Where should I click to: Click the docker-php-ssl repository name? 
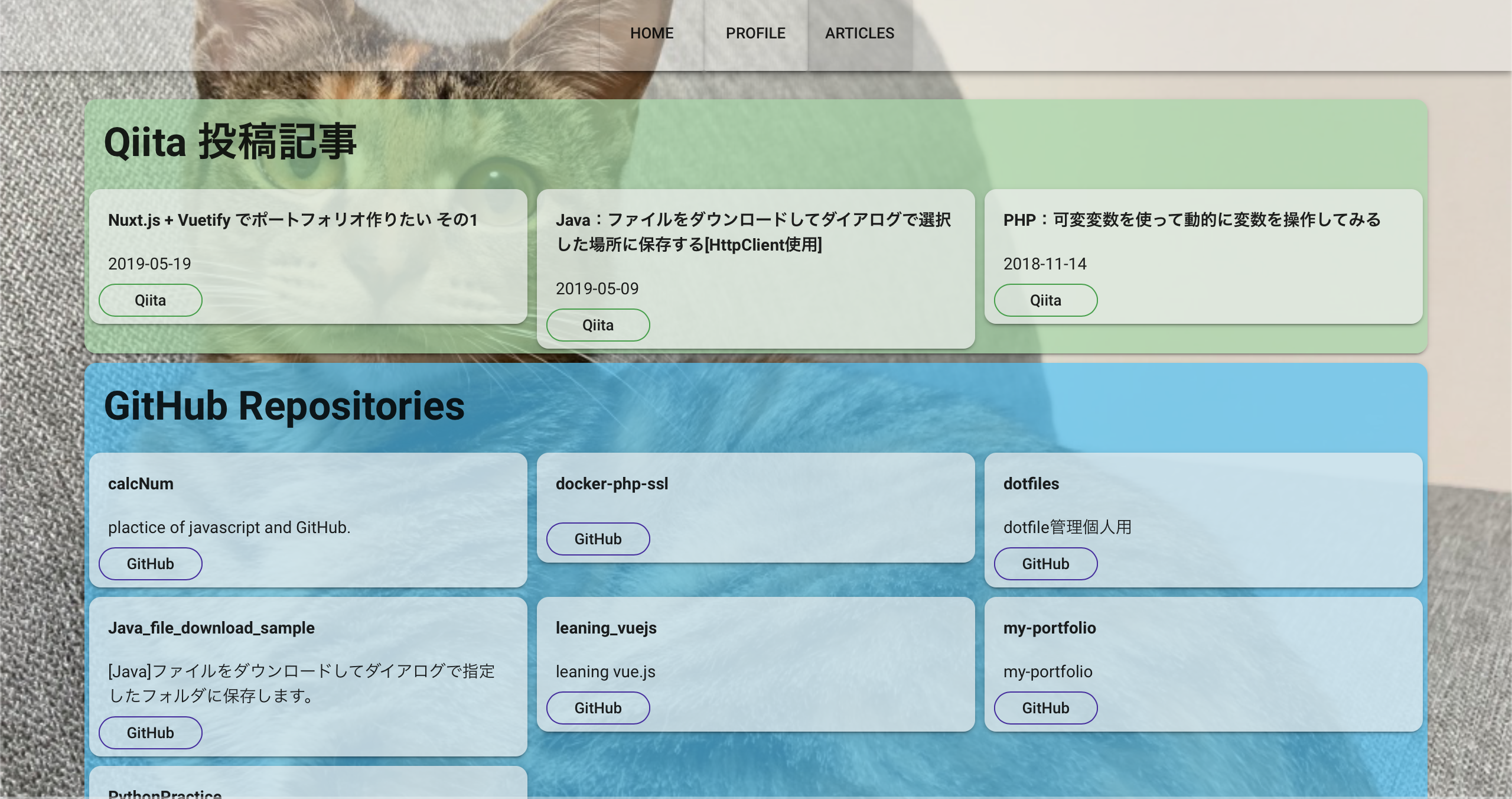coord(612,483)
